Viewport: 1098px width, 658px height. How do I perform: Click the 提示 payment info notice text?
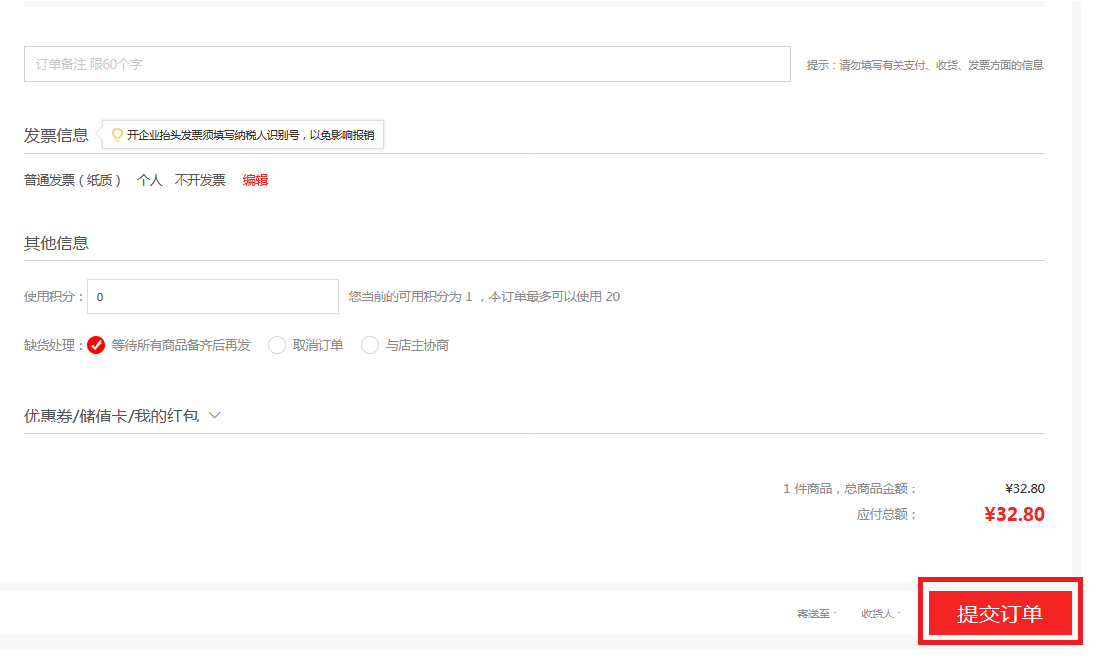coord(925,65)
